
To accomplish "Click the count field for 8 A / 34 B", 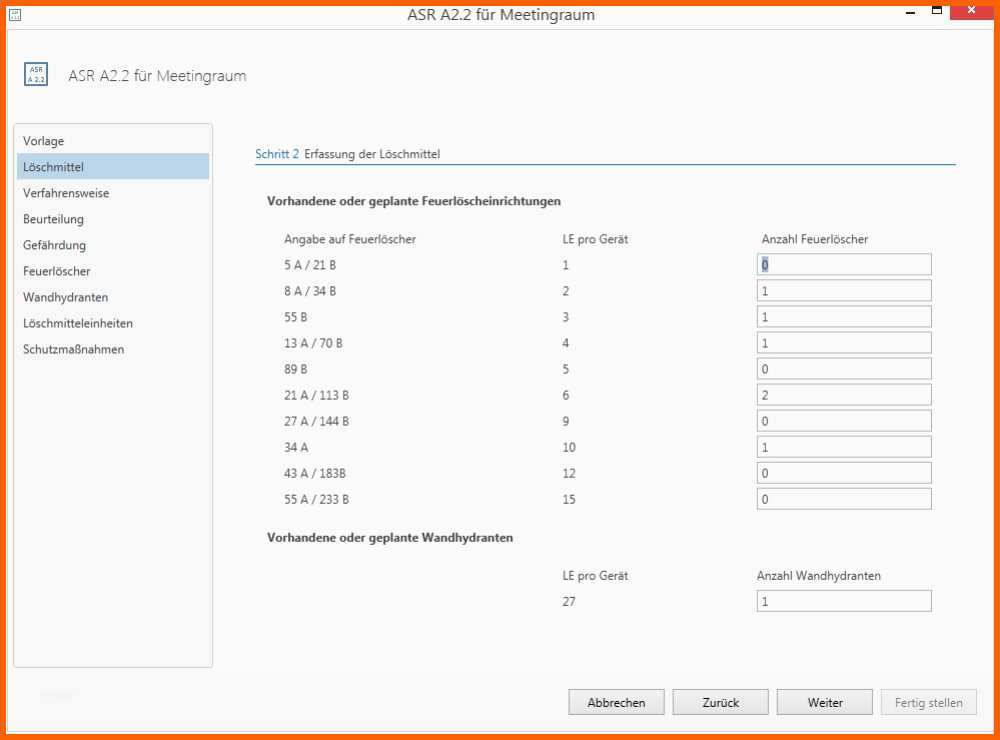I will tap(844, 291).
